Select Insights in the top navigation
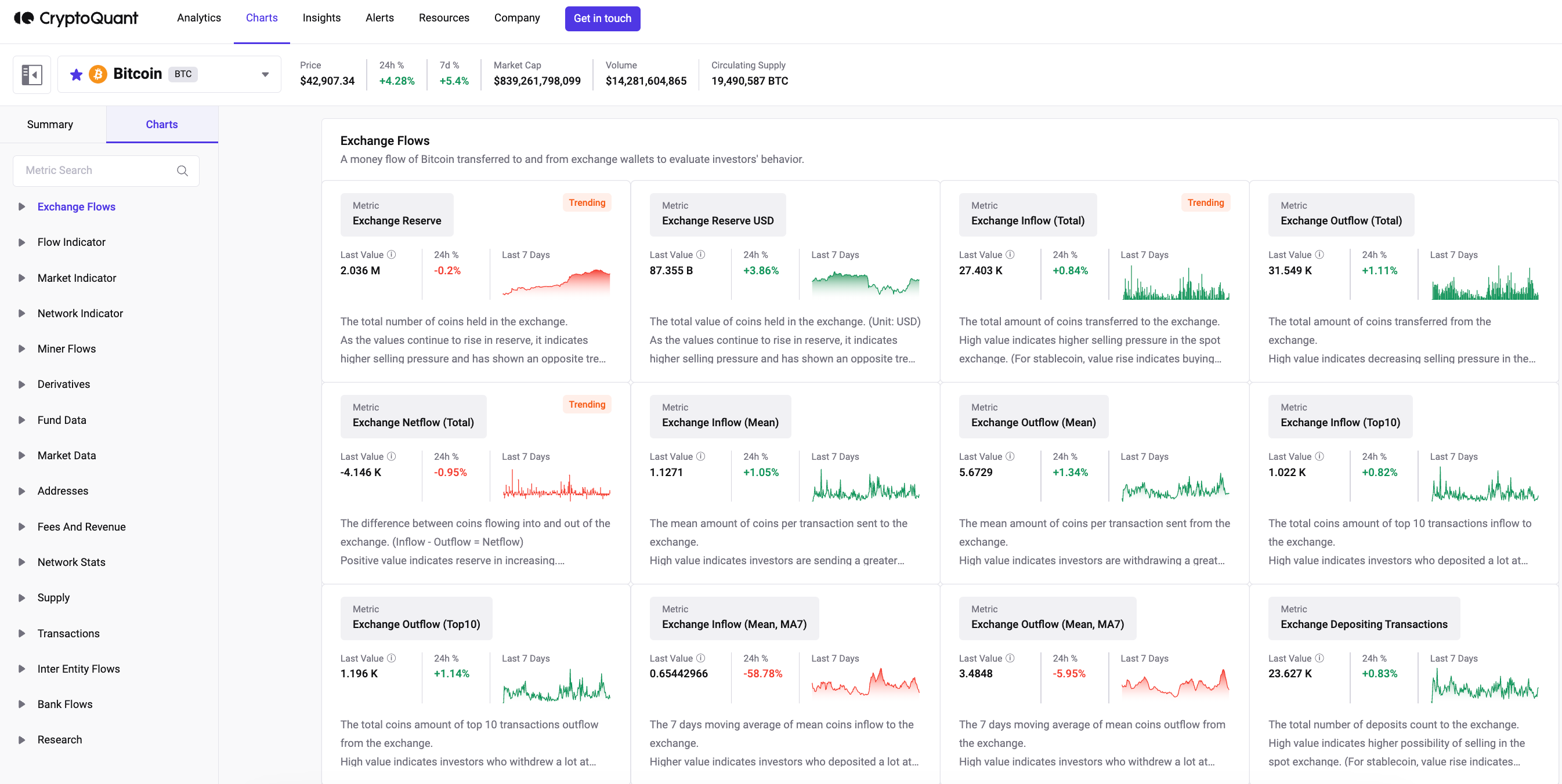Viewport: 1562px width, 784px height. coord(321,17)
